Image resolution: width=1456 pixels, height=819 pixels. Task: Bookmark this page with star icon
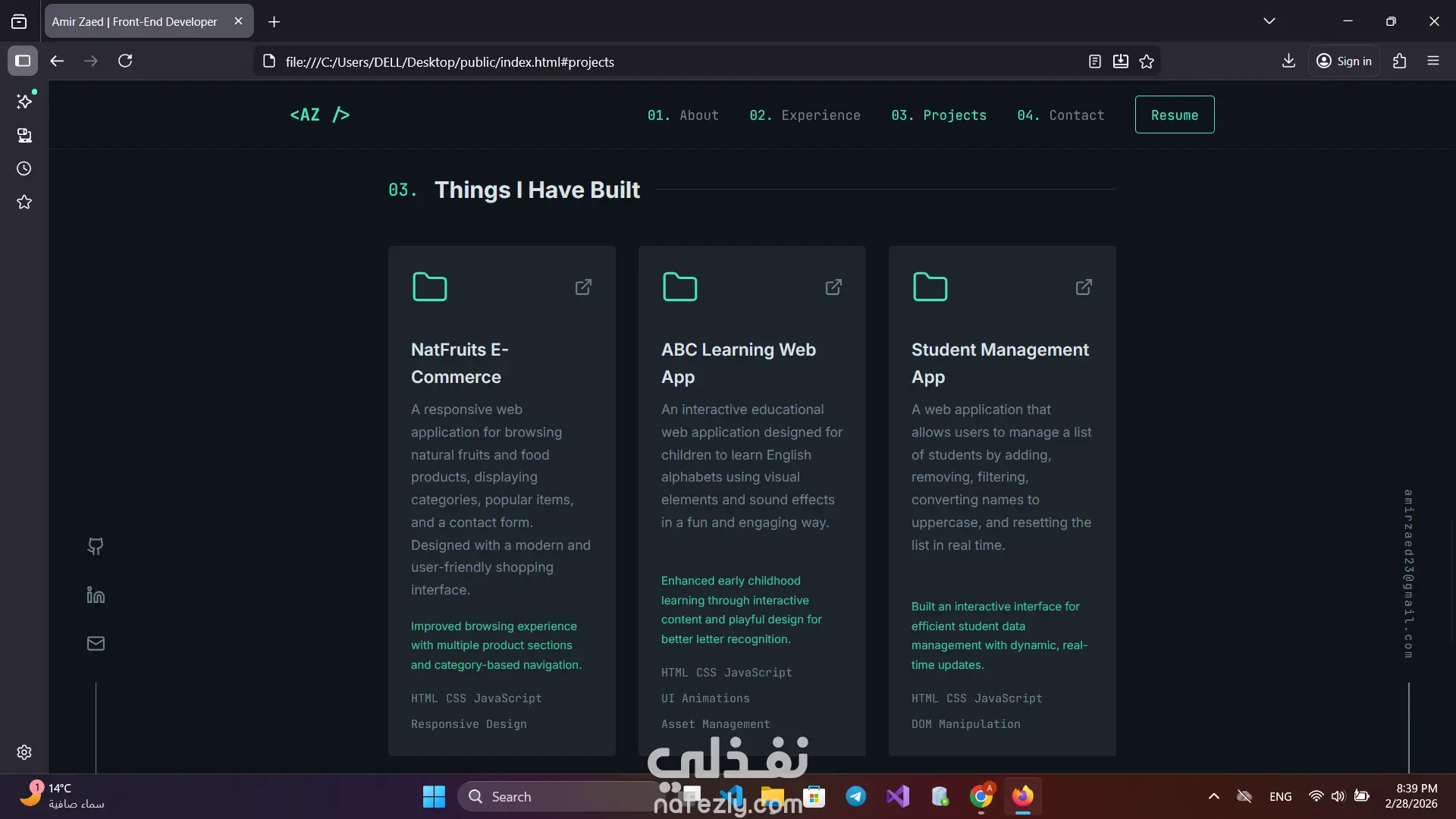point(1147,61)
